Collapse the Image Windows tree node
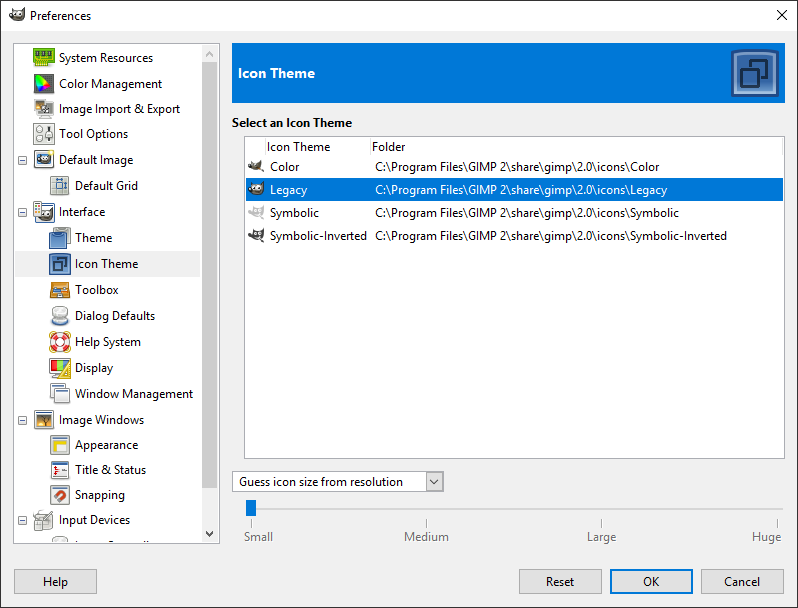The height and width of the screenshot is (608, 798). pos(22,420)
